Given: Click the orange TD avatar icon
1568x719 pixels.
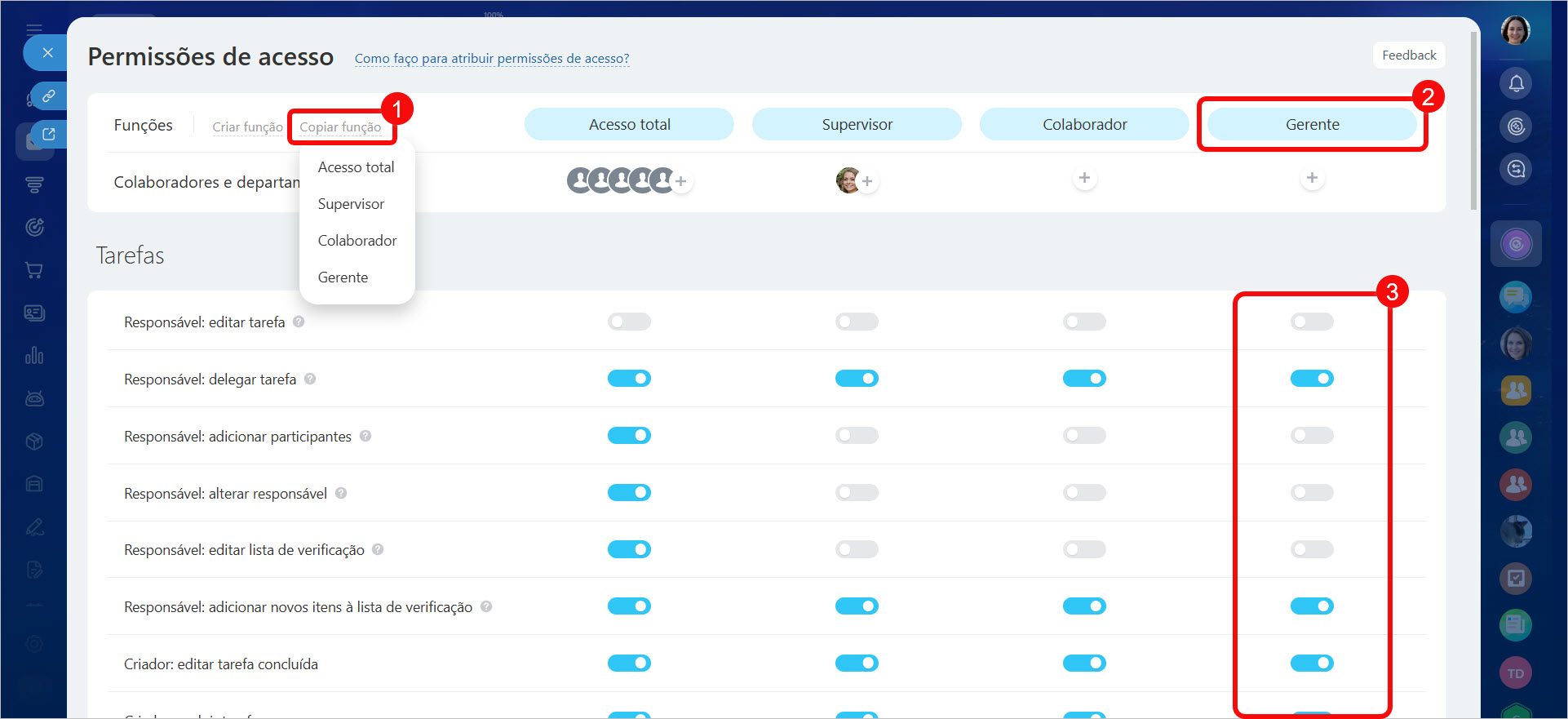Looking at the screenshot, I should 1516,673.
